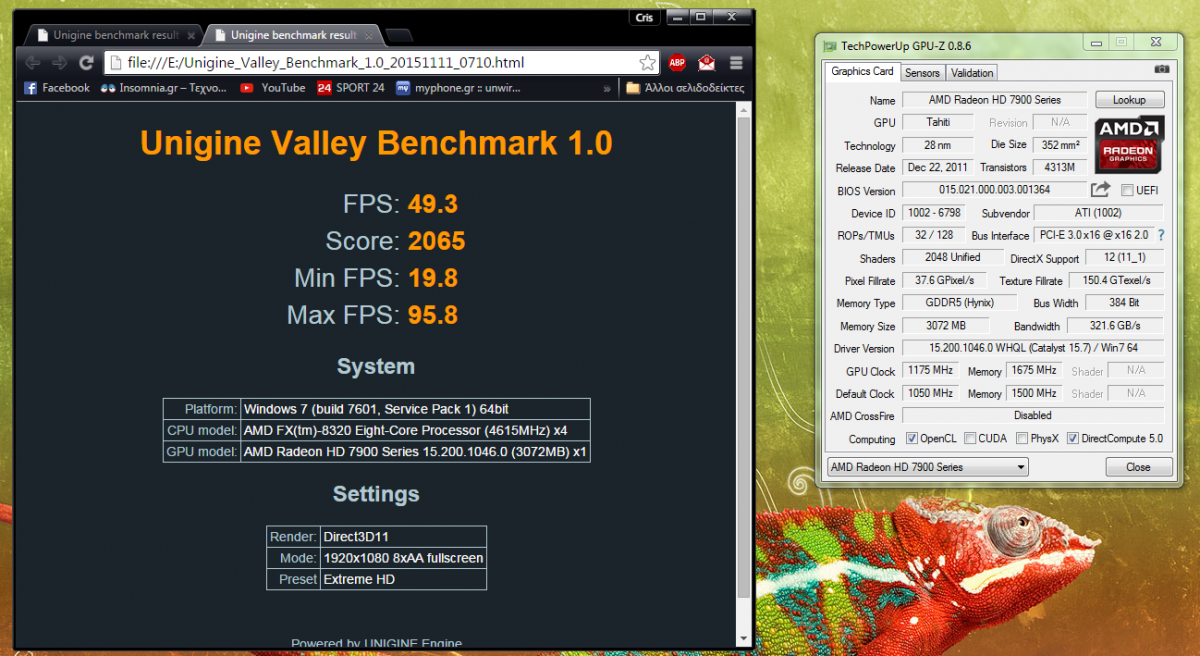Bookmark this page with the star icon
Viewport: 1200px width, 656px height.
click(x=647, y=63)
